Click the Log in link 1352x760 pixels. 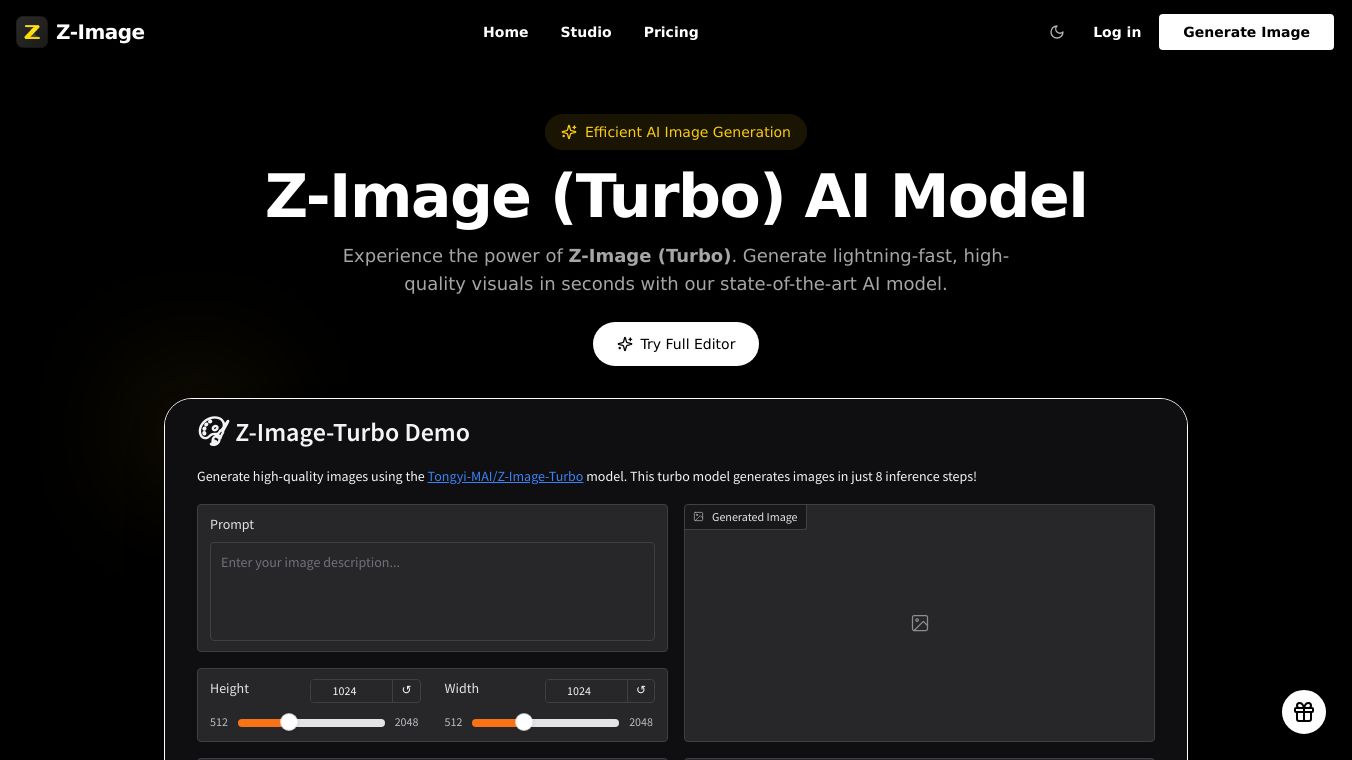(x=1117, y=32)
